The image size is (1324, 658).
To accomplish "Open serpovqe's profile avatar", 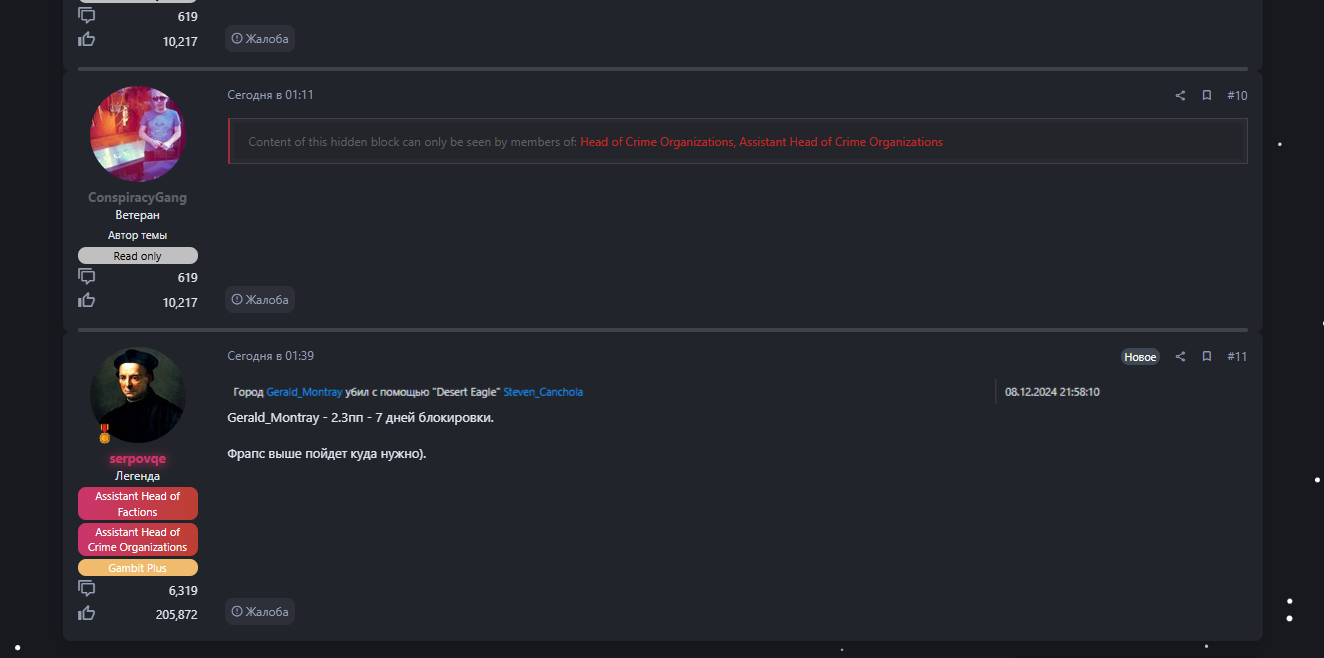I will point(138,395).
